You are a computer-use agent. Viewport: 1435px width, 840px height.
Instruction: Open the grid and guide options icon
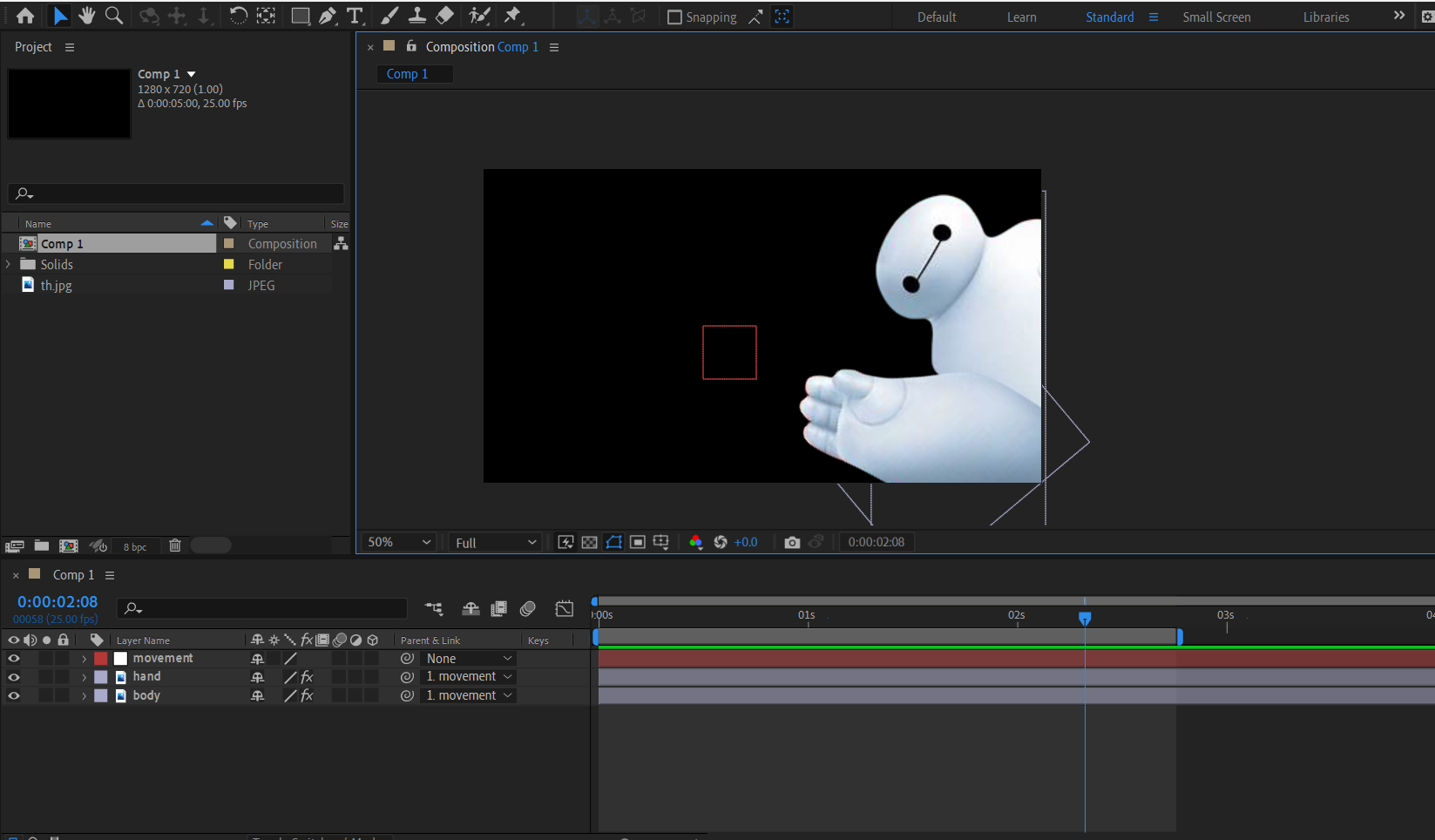(661, 542)
